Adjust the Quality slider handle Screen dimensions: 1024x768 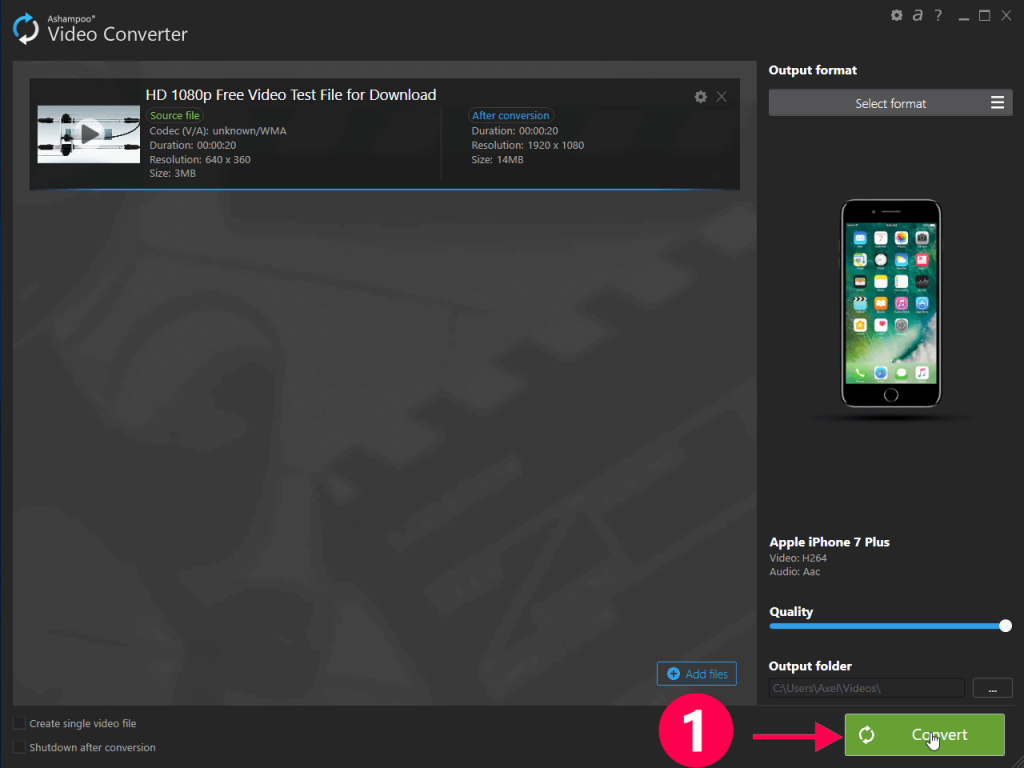pyautogui.click(x=1006, y=626)
